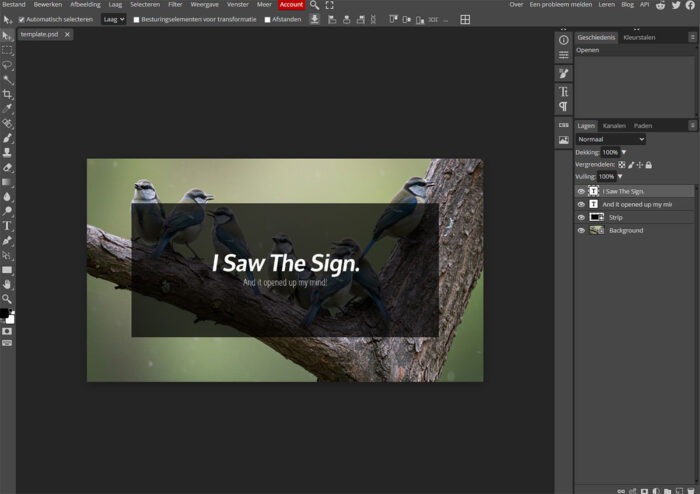Select the Crop tool
The image size is (700, 494).
click(x=7, y=94)
